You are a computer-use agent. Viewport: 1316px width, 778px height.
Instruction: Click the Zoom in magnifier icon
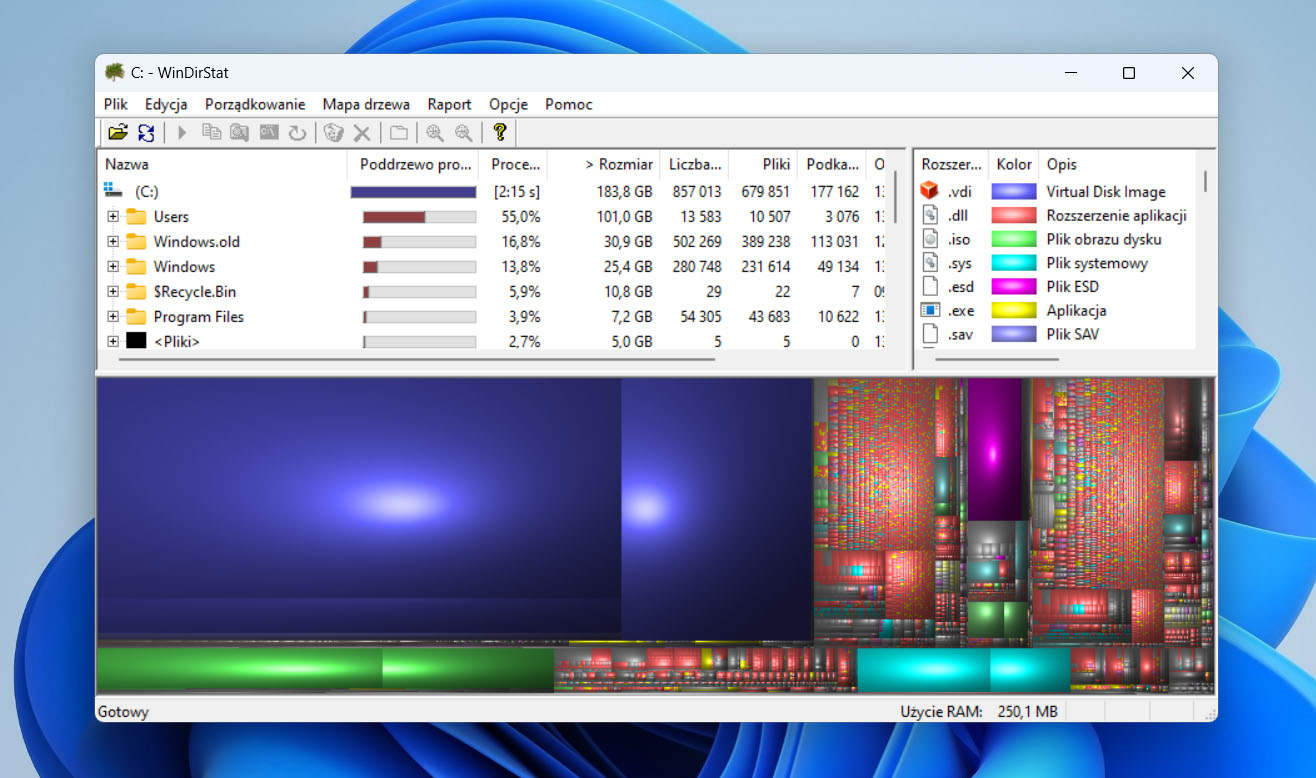pos(435,132)
